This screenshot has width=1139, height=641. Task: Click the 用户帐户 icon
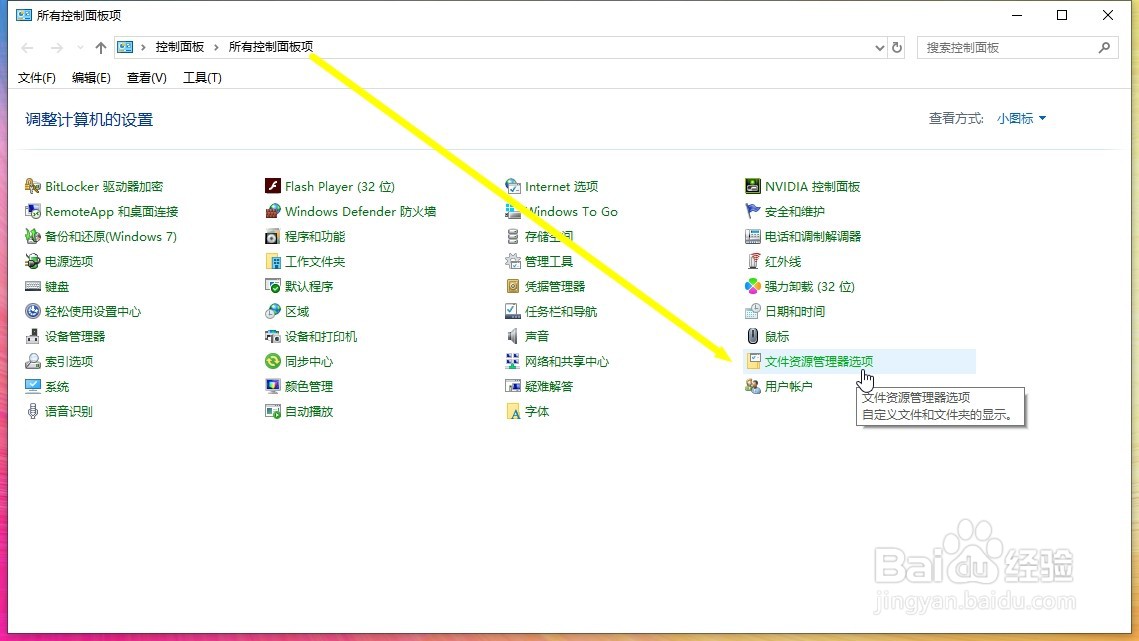(753, 386)
